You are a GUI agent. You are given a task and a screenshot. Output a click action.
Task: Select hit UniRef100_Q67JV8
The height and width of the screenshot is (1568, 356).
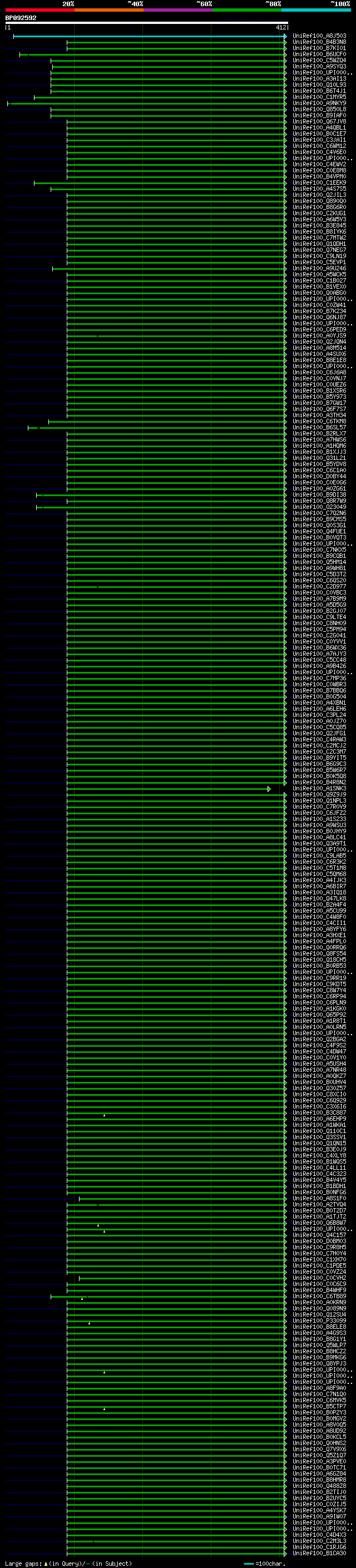pyautogui.click(x=319, y=122)
